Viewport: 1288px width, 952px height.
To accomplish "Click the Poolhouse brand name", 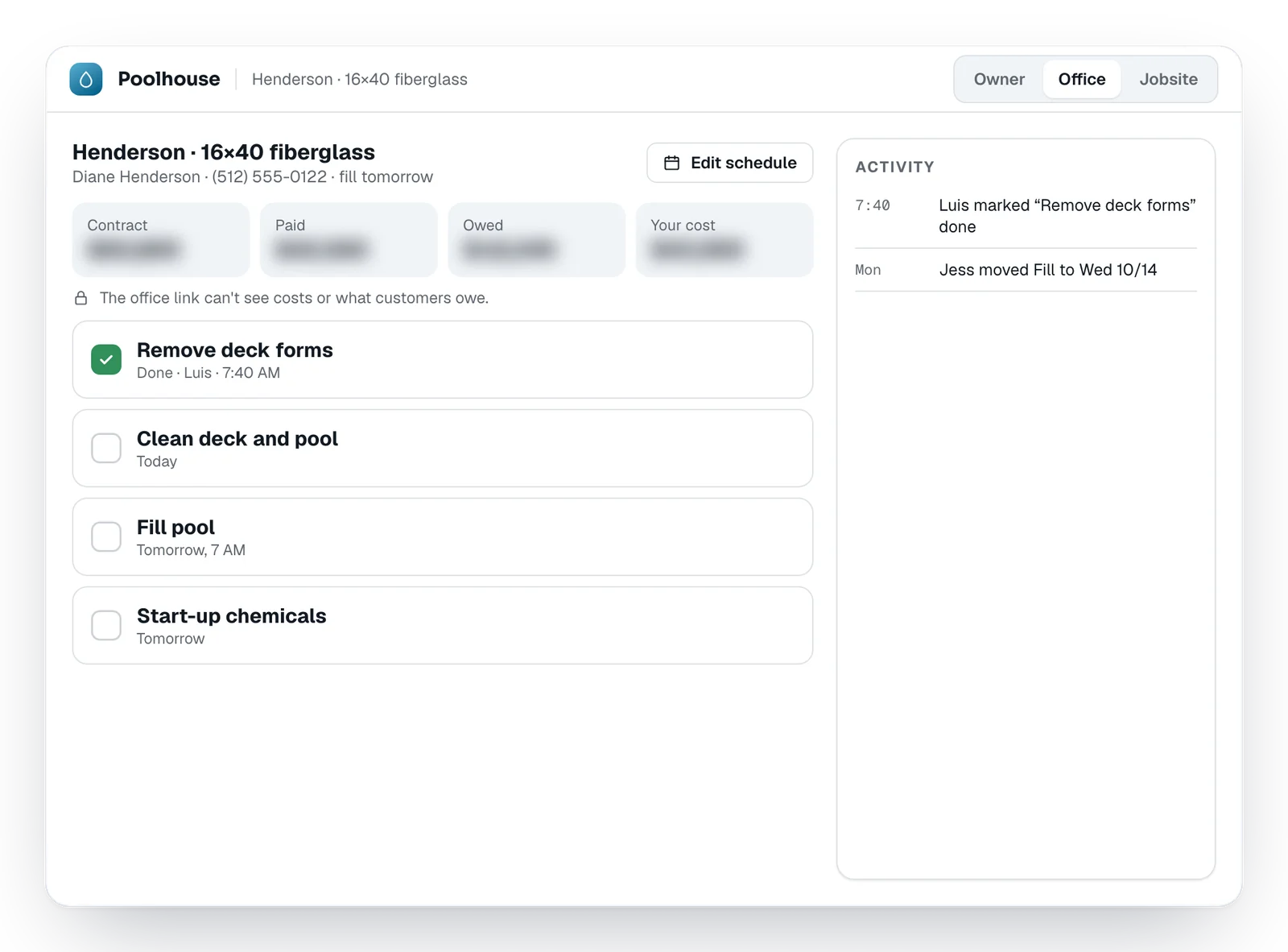I will coord(169,79).
